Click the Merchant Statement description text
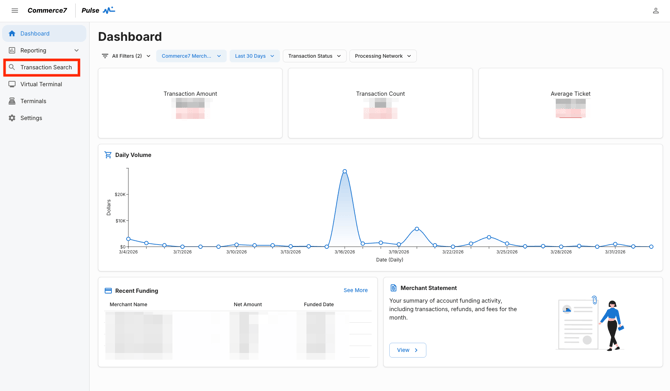 pyautogui.click(x=453, y=309)
